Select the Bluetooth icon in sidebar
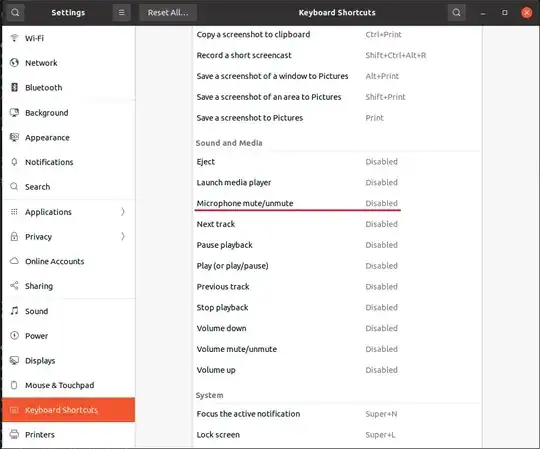This screenshot has height=449, width=540. coord(14,87)
